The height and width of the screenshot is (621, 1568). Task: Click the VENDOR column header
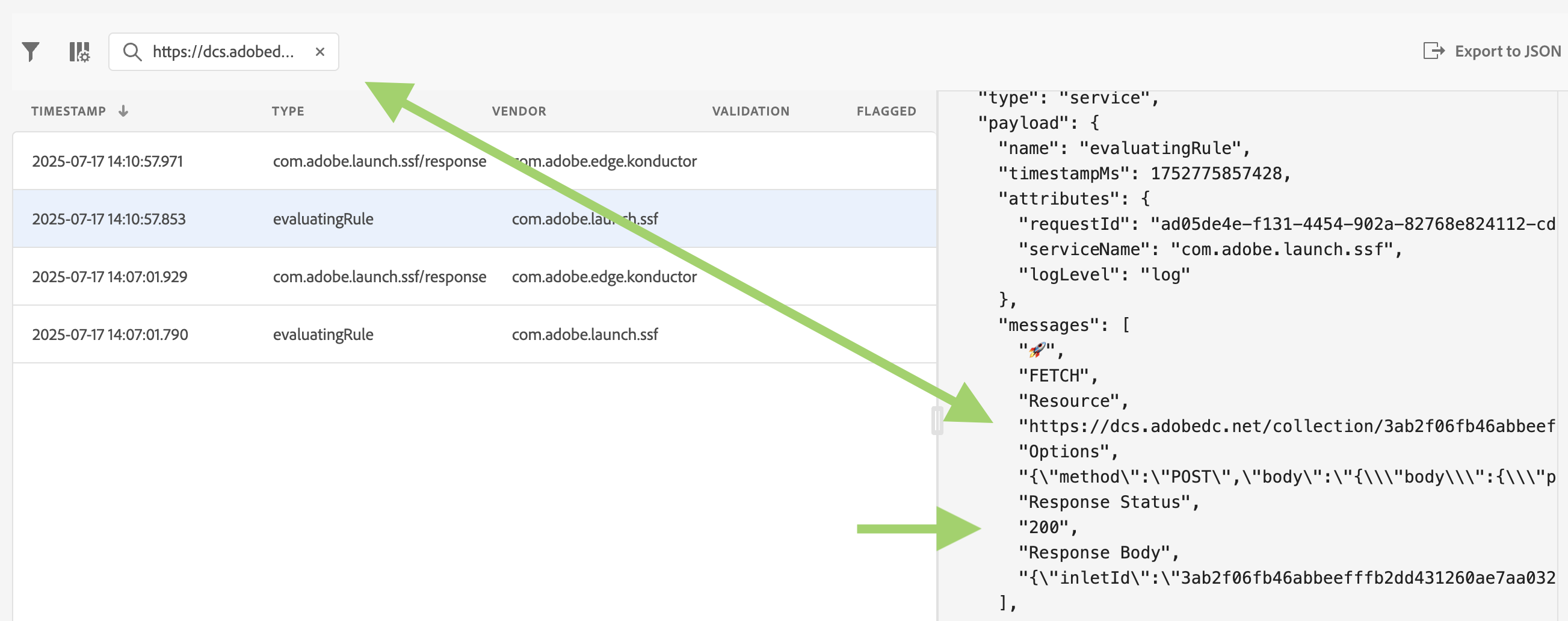[519, 111]
